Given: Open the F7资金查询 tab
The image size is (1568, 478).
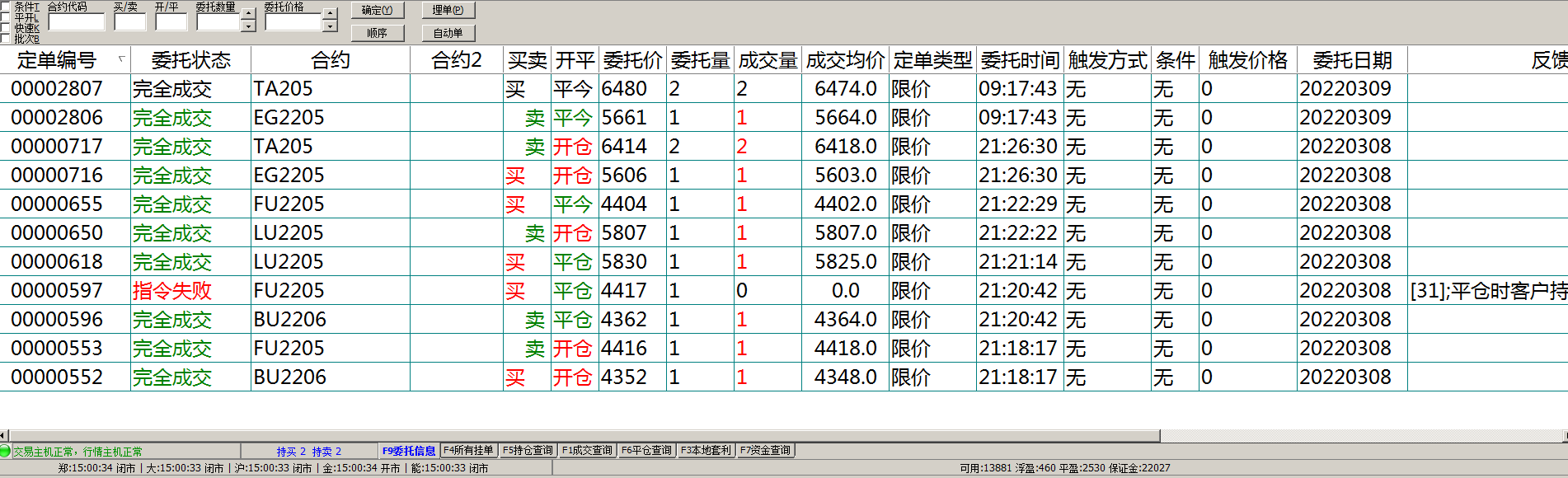Looking at the screenshot, I should [x=765, y=450].
